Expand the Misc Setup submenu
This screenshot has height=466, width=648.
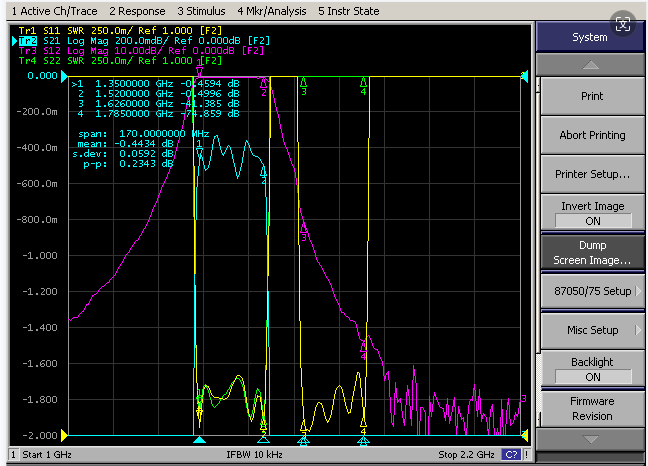click(592, 330)
